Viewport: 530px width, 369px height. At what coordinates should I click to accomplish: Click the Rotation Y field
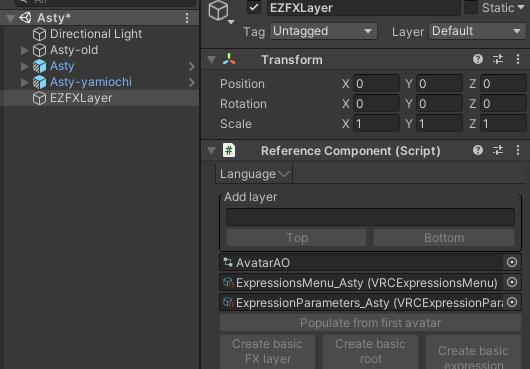tap(439, 103)
